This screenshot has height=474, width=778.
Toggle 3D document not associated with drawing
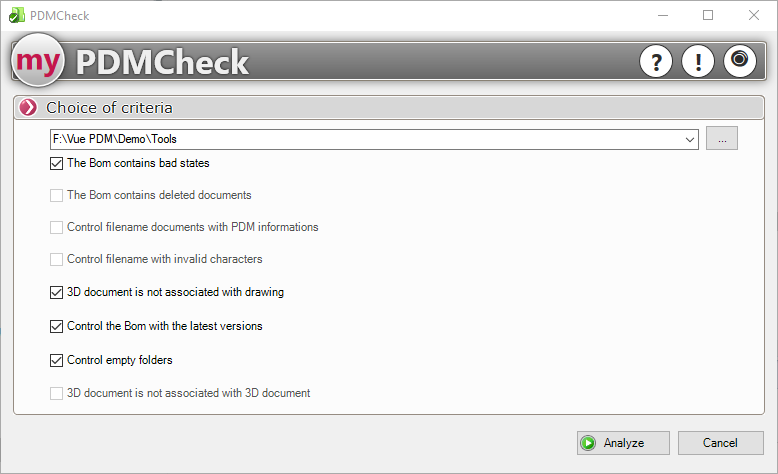[x=56, y=293]
